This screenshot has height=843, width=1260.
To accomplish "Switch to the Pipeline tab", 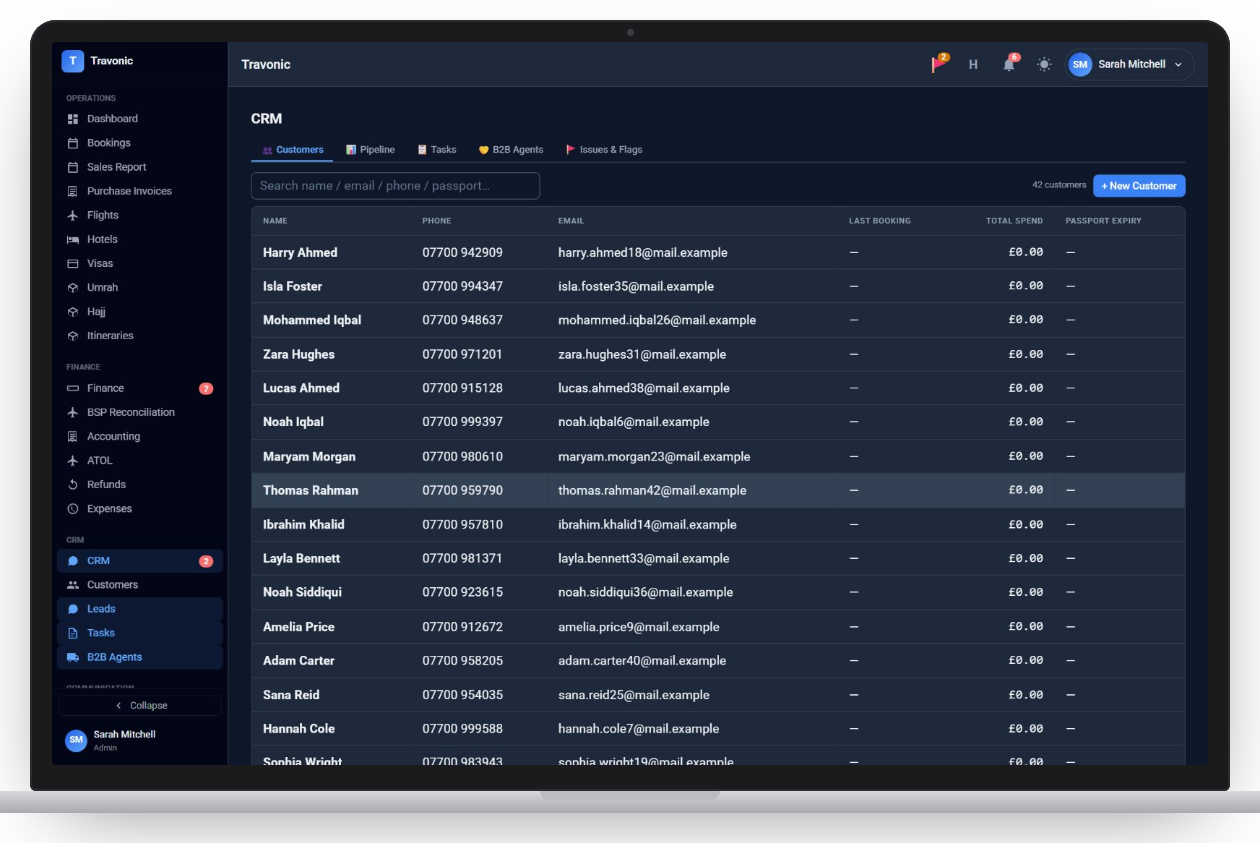I will point(370,150).
